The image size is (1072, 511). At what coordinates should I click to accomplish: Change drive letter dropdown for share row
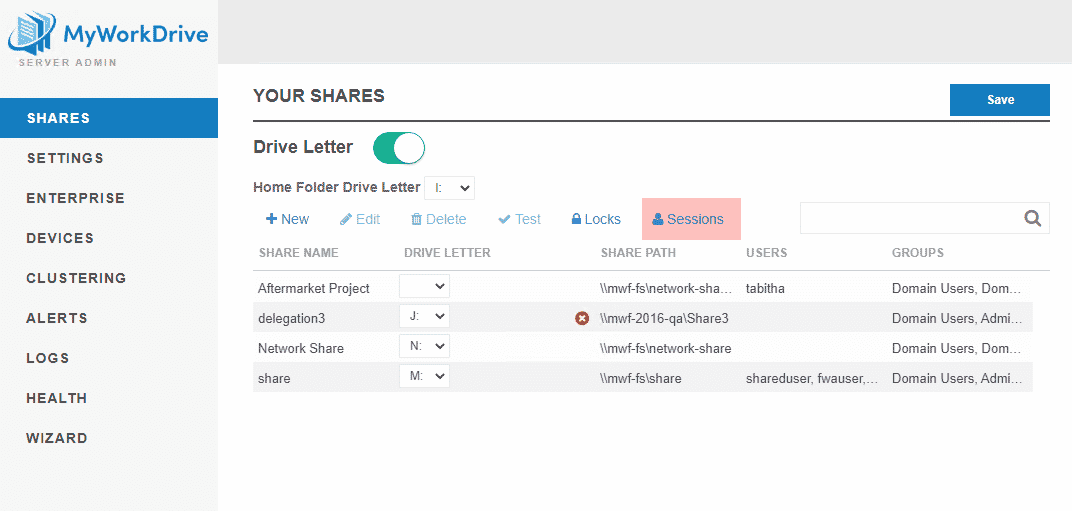(424, 377)
